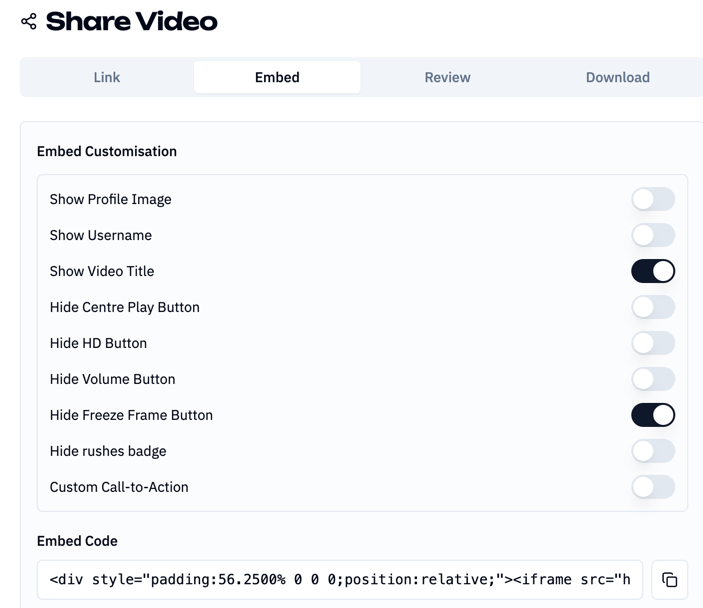
Task: Turn on Custom Call-to-Action switch
Action: [x=653, y=487]
